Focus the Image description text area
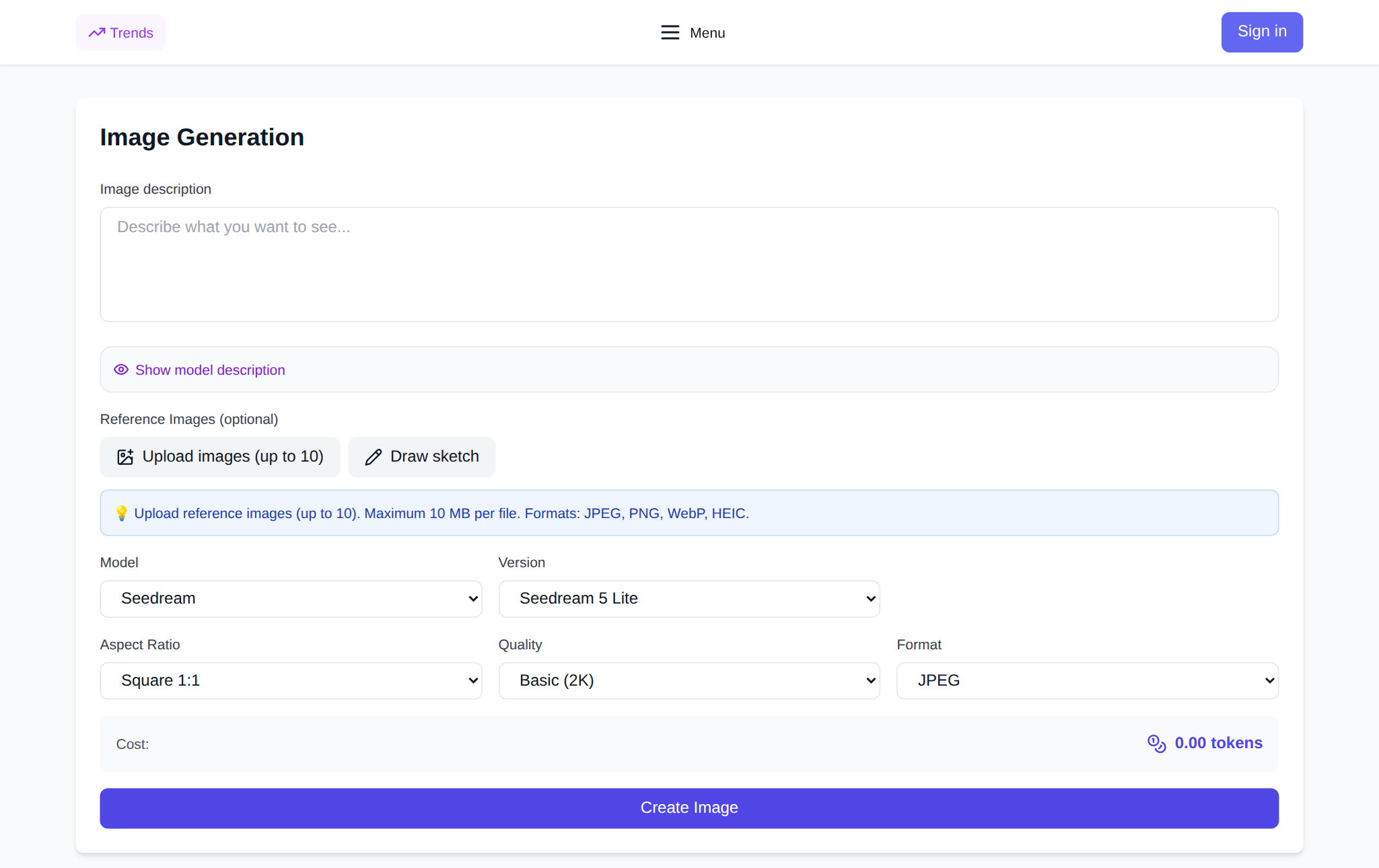This screenshot has height=868, width=1379. tap(689, 264)
